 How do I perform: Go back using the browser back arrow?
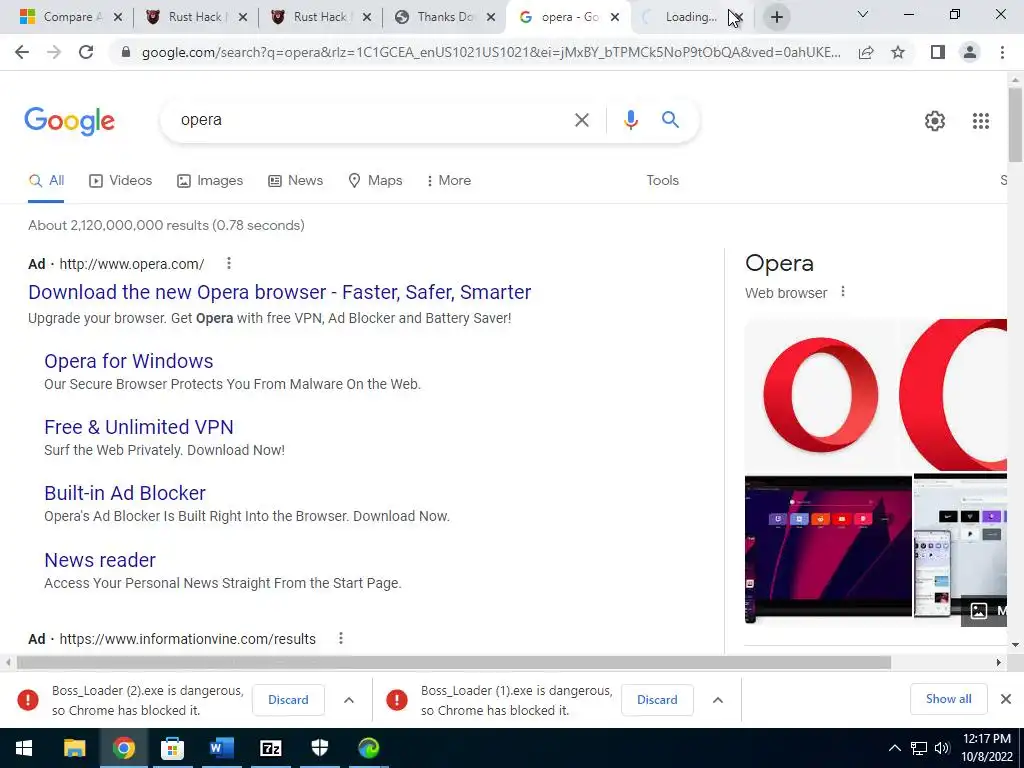tap(22, 52)
